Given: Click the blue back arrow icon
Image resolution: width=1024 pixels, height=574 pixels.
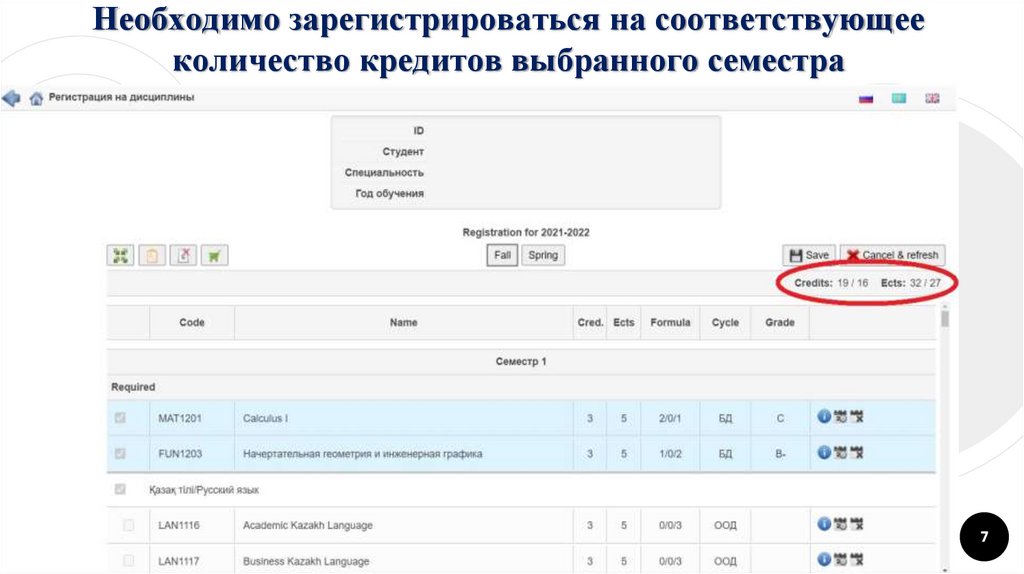Looking at the screenshot, I should click(x=11, y=98).
